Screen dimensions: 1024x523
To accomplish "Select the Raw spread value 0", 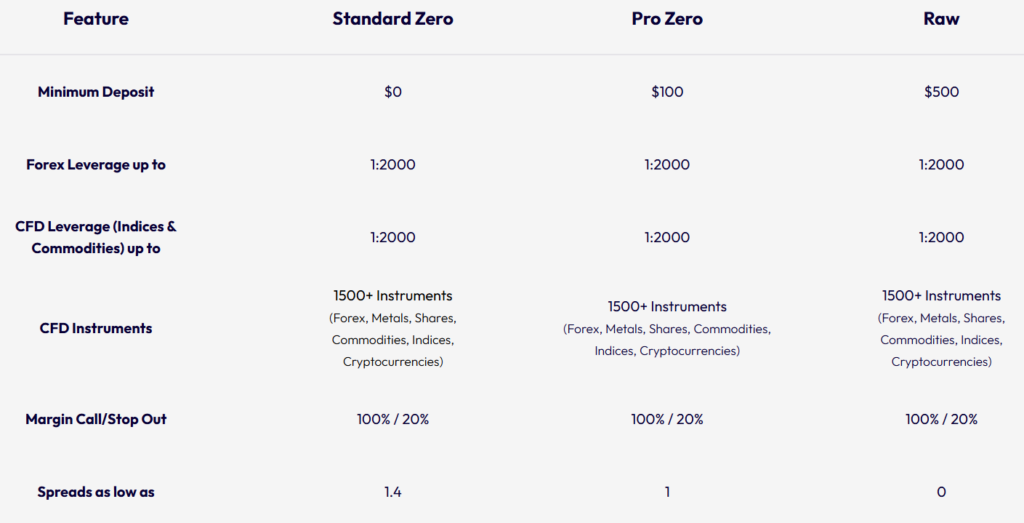I will point(941,492).
